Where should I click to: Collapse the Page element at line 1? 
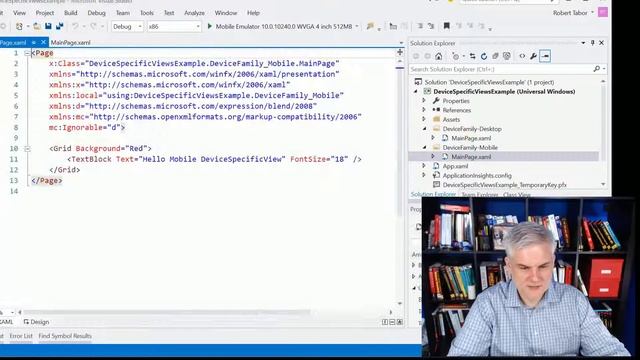tap(27, 53)
